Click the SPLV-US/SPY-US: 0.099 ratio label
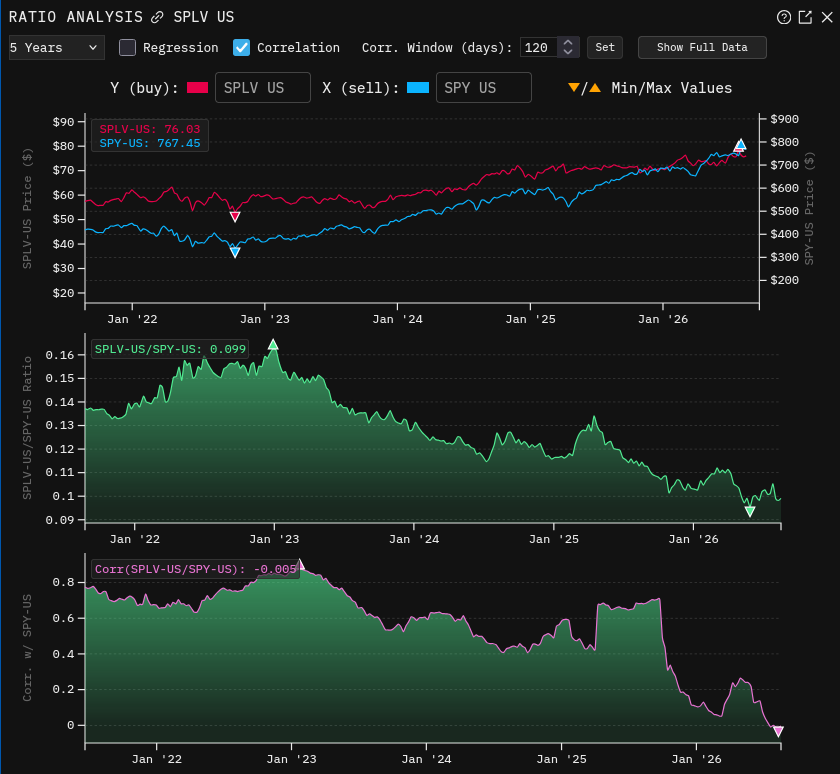Viewport: 840px width, 774px height. (170, 349)
